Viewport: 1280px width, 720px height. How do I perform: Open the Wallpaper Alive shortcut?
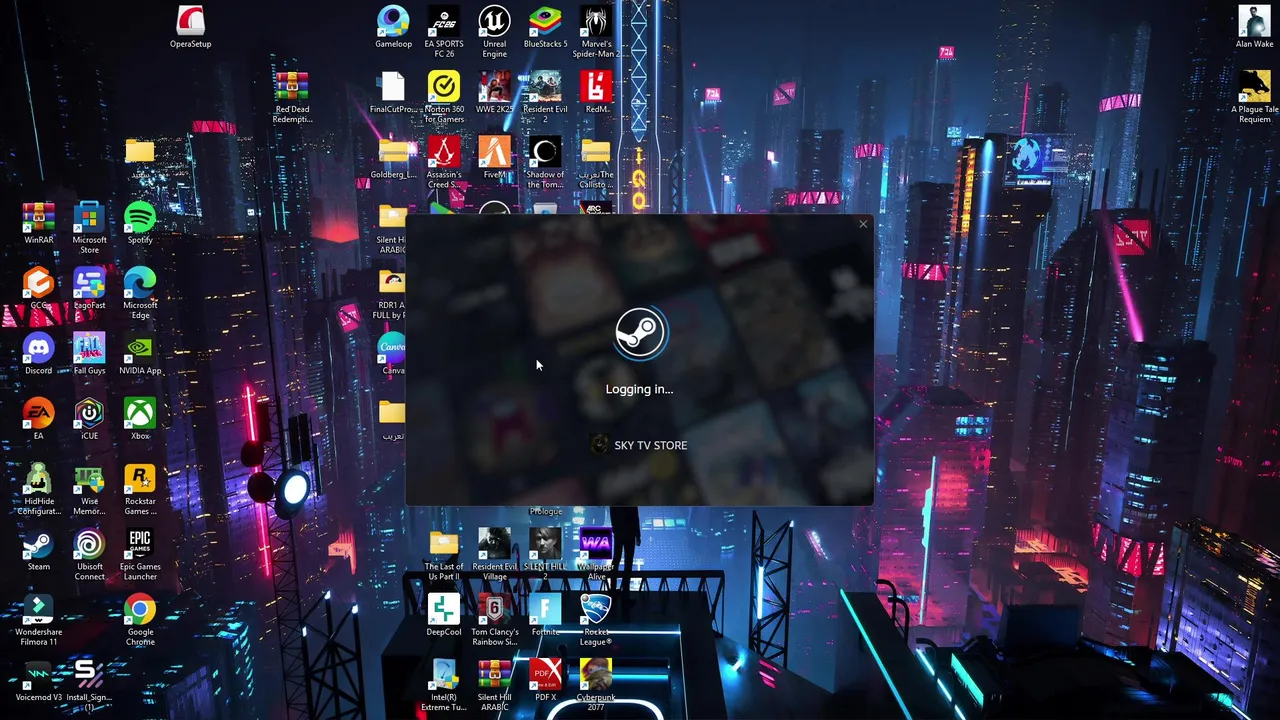pyautogui.click(x=596, y=554)
